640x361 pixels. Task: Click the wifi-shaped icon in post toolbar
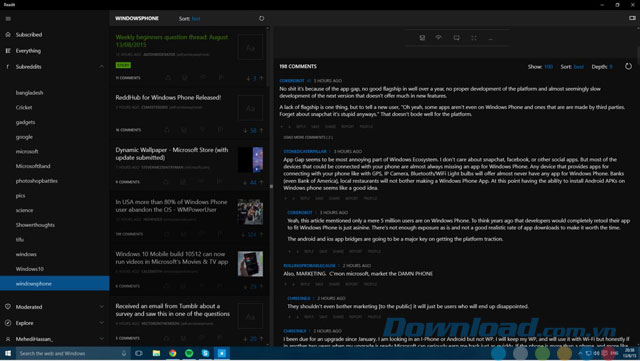click(x=438, y=38)
